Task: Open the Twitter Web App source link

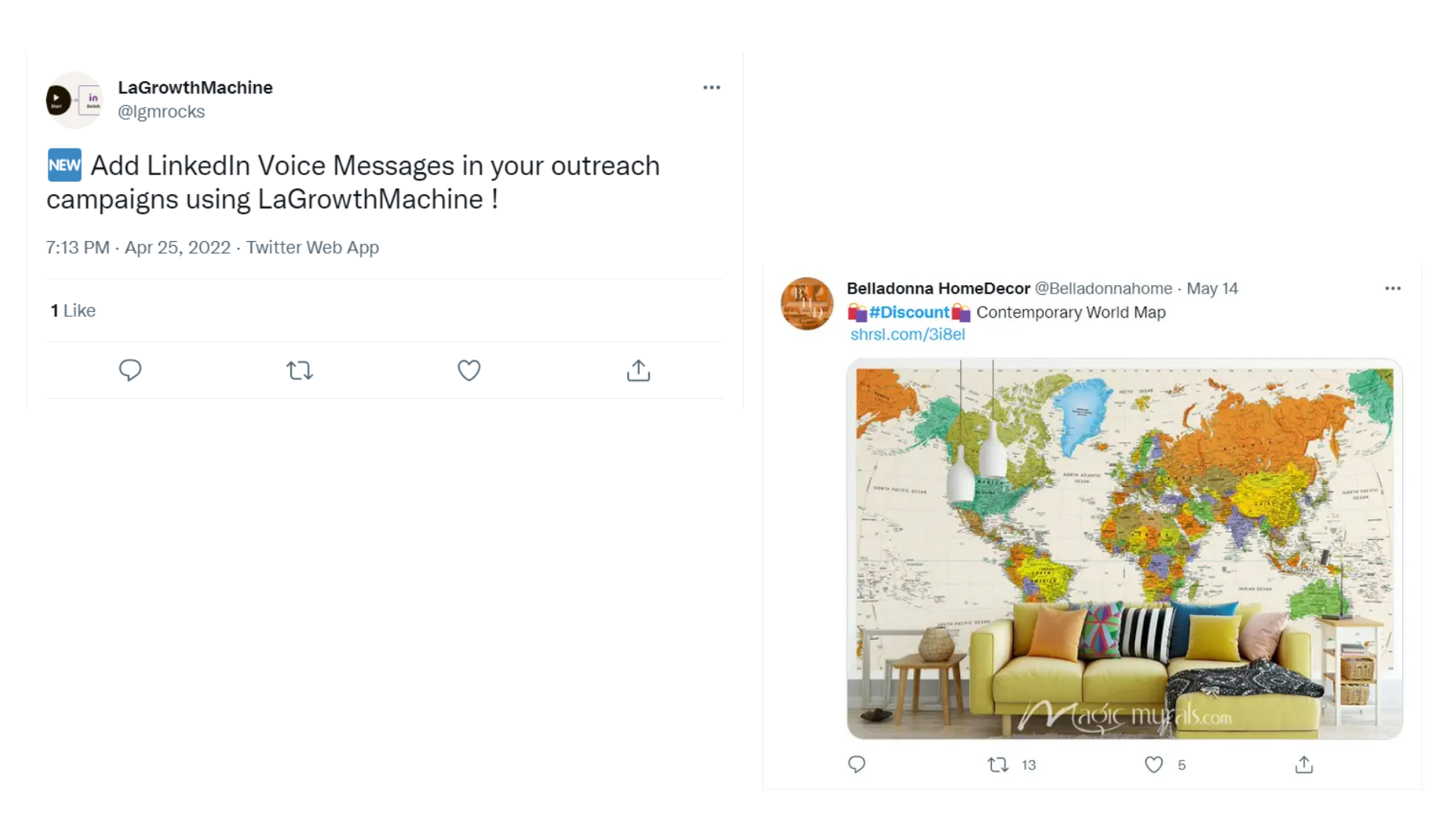Action: tap(312, 248)
